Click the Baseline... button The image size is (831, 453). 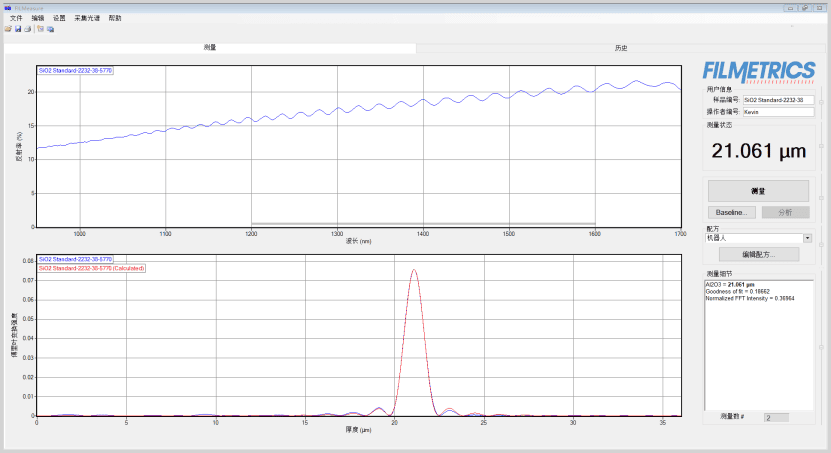point(733,212)
